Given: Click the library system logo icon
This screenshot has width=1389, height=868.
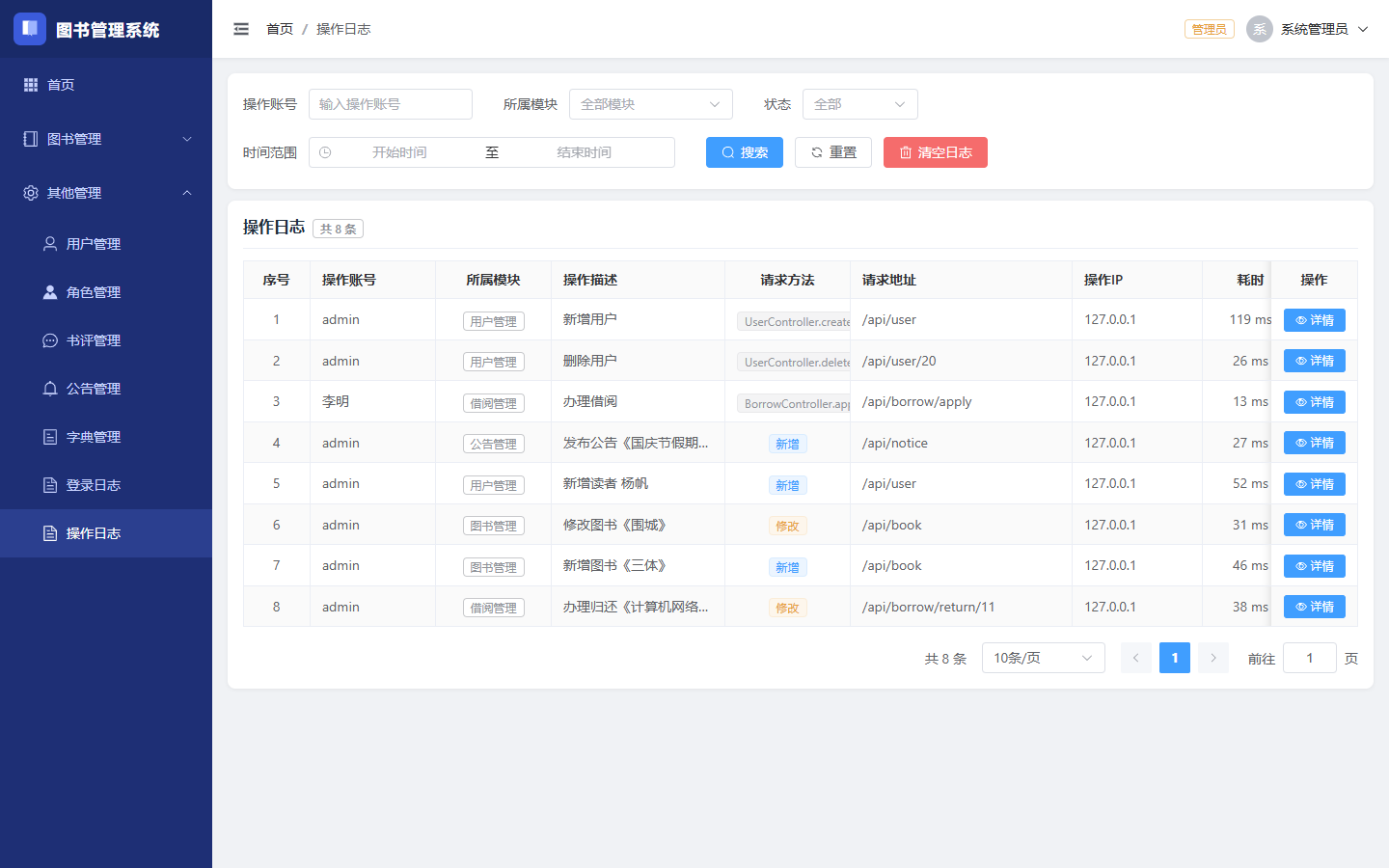Looking at the screenshot, I should (30, 29).
